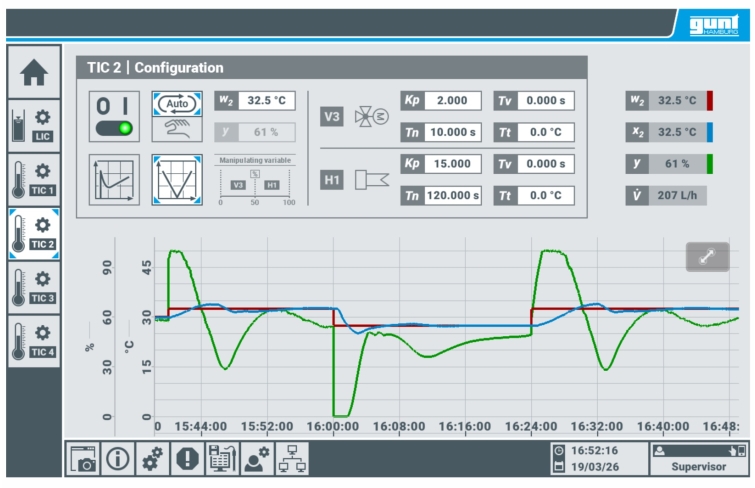Open the information icon
This screenshot has height=488, width=755.
coord(117,458)
